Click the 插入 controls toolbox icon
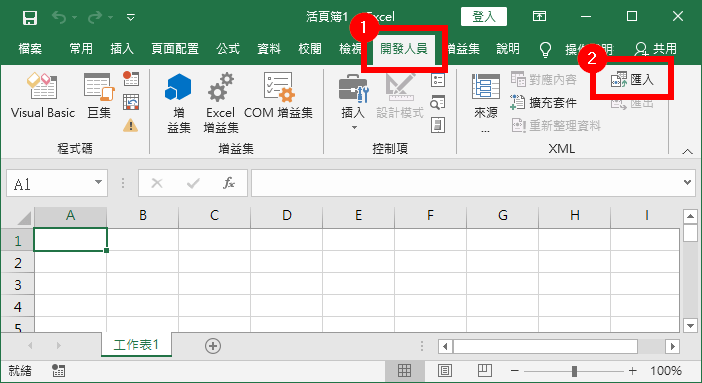 click(353, 101)
